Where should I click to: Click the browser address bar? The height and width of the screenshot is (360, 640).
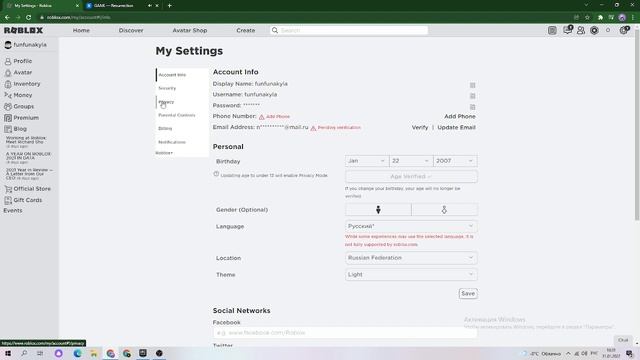pyautogui.click(x=302, y=17)
